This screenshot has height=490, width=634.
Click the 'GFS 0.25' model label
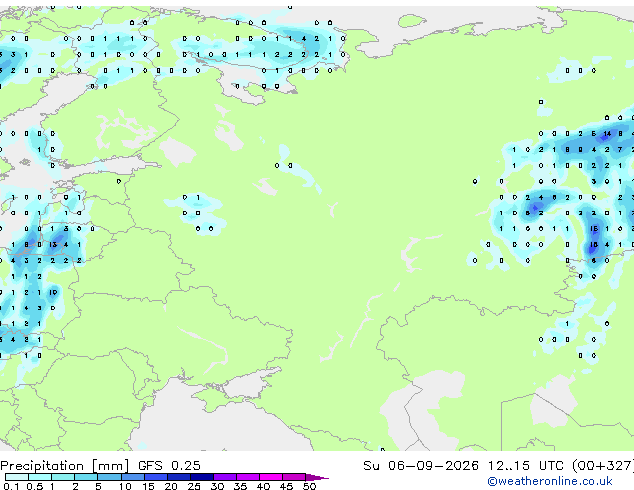169,466
